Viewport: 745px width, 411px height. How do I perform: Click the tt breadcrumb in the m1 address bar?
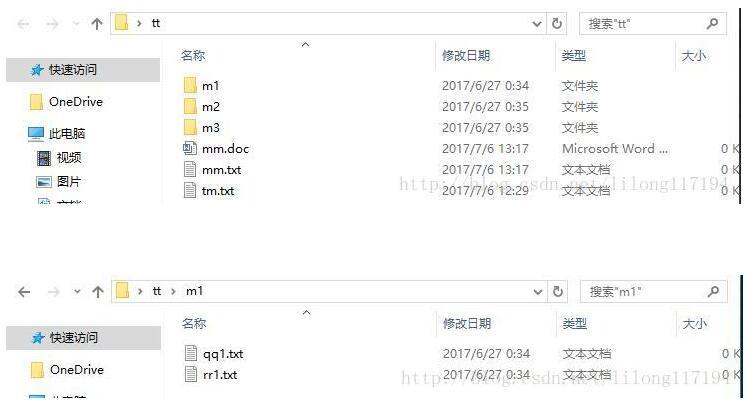point(157,291)
